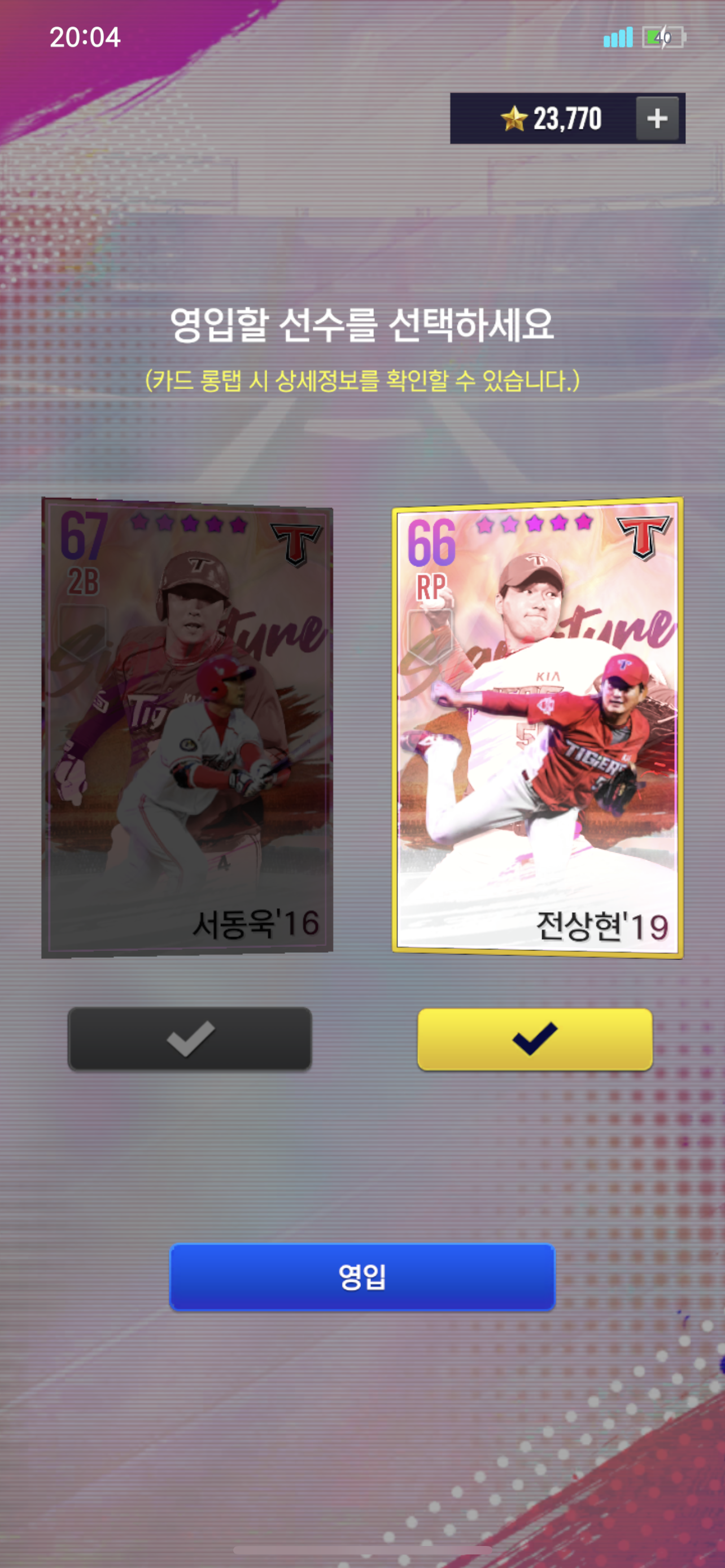The image size is (725, 1568).
Task: Tap the RP position label
Action: pos(431,588)
